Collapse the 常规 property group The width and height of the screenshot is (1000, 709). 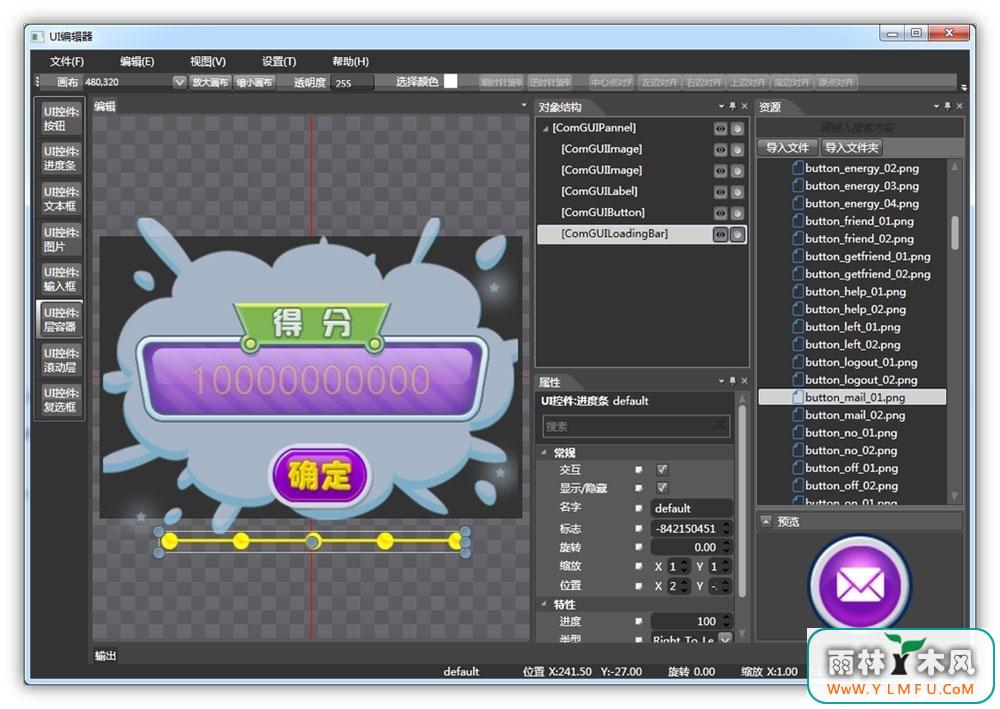(x=544, y=452)
